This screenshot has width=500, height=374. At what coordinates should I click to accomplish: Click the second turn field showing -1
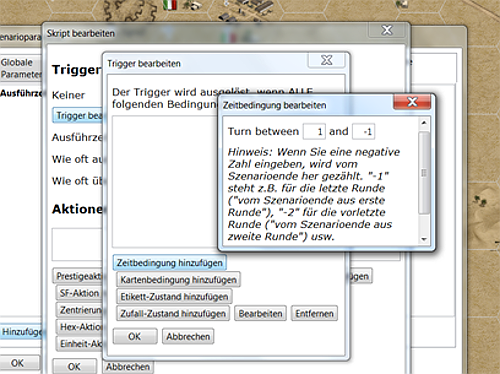pos(364,131)
